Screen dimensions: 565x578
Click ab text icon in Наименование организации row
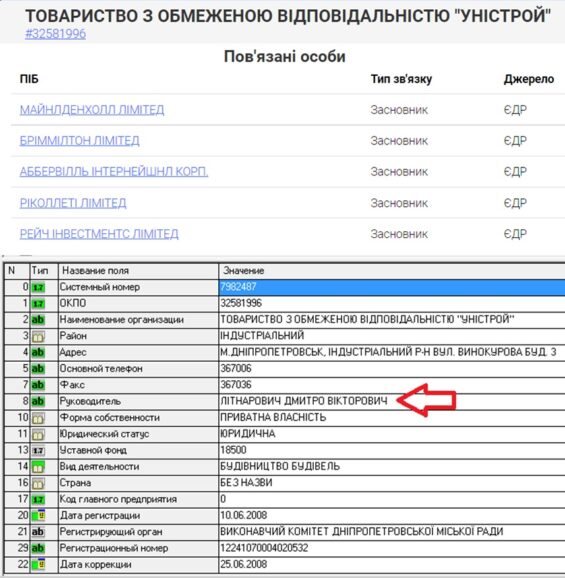(38, 320)
